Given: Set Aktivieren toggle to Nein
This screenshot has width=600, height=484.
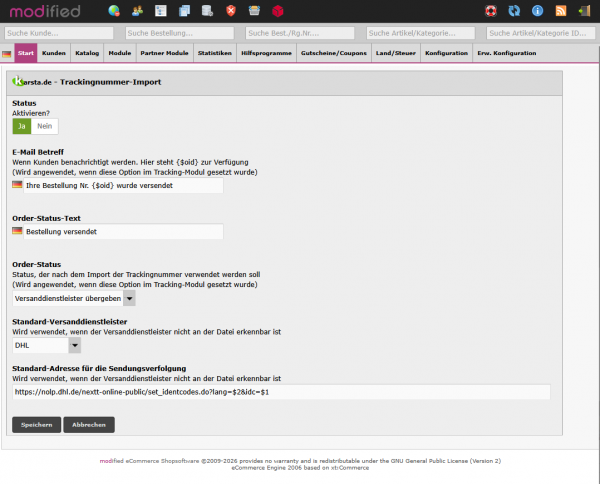Looking at the screenshot, I should pos(45,126).
